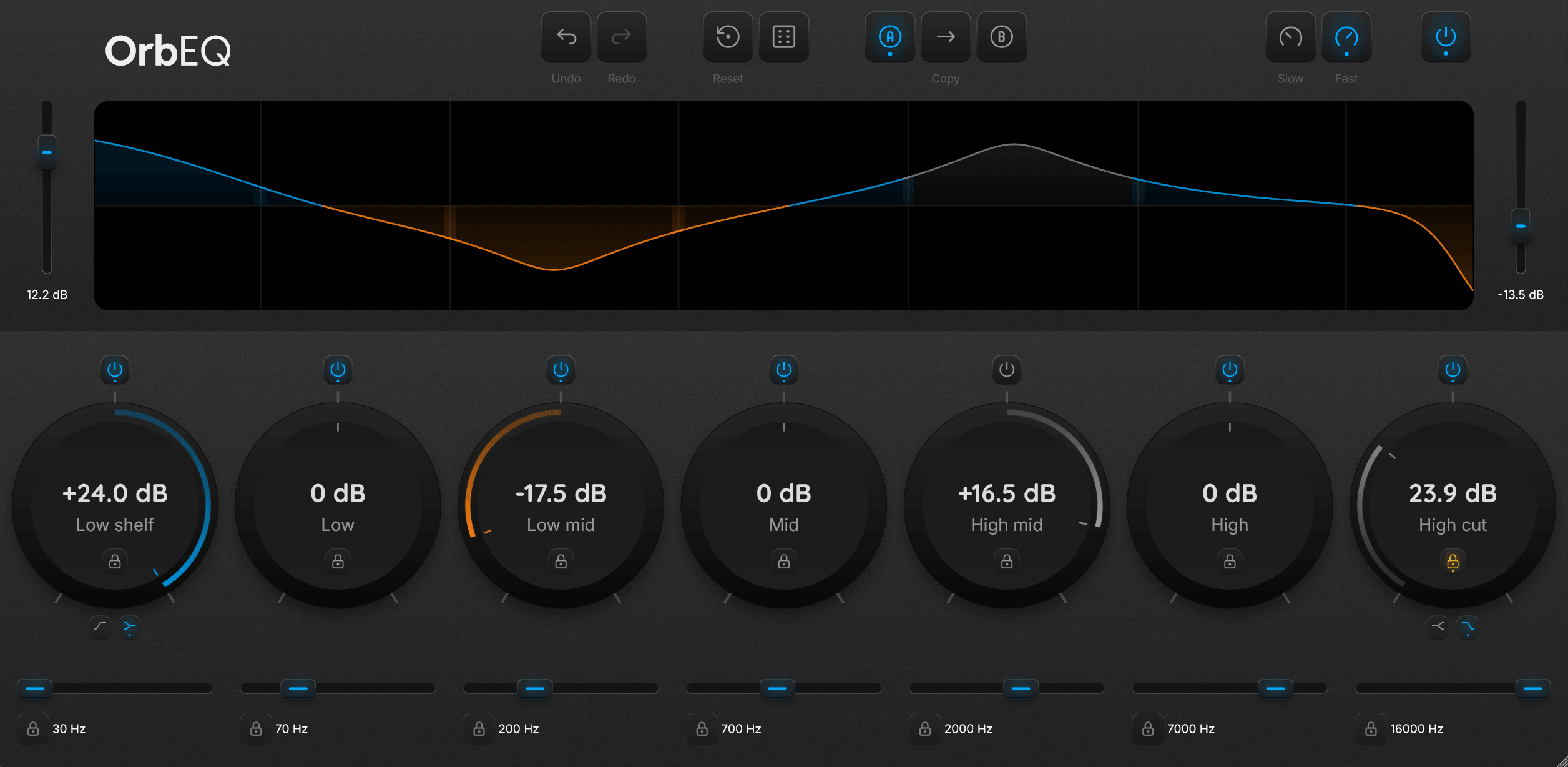Select Fast response mode
The width and height of the screenshot is (1568, 767).
(x=1346, y=37)
